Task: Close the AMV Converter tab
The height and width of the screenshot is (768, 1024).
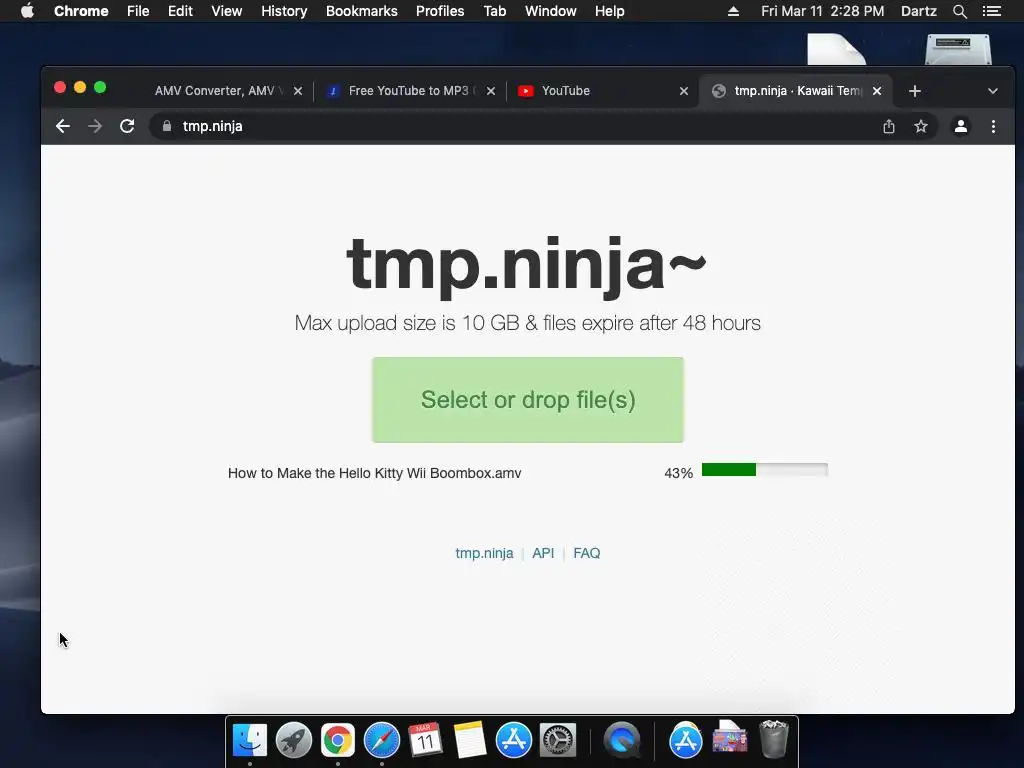Action: point(298,91)
